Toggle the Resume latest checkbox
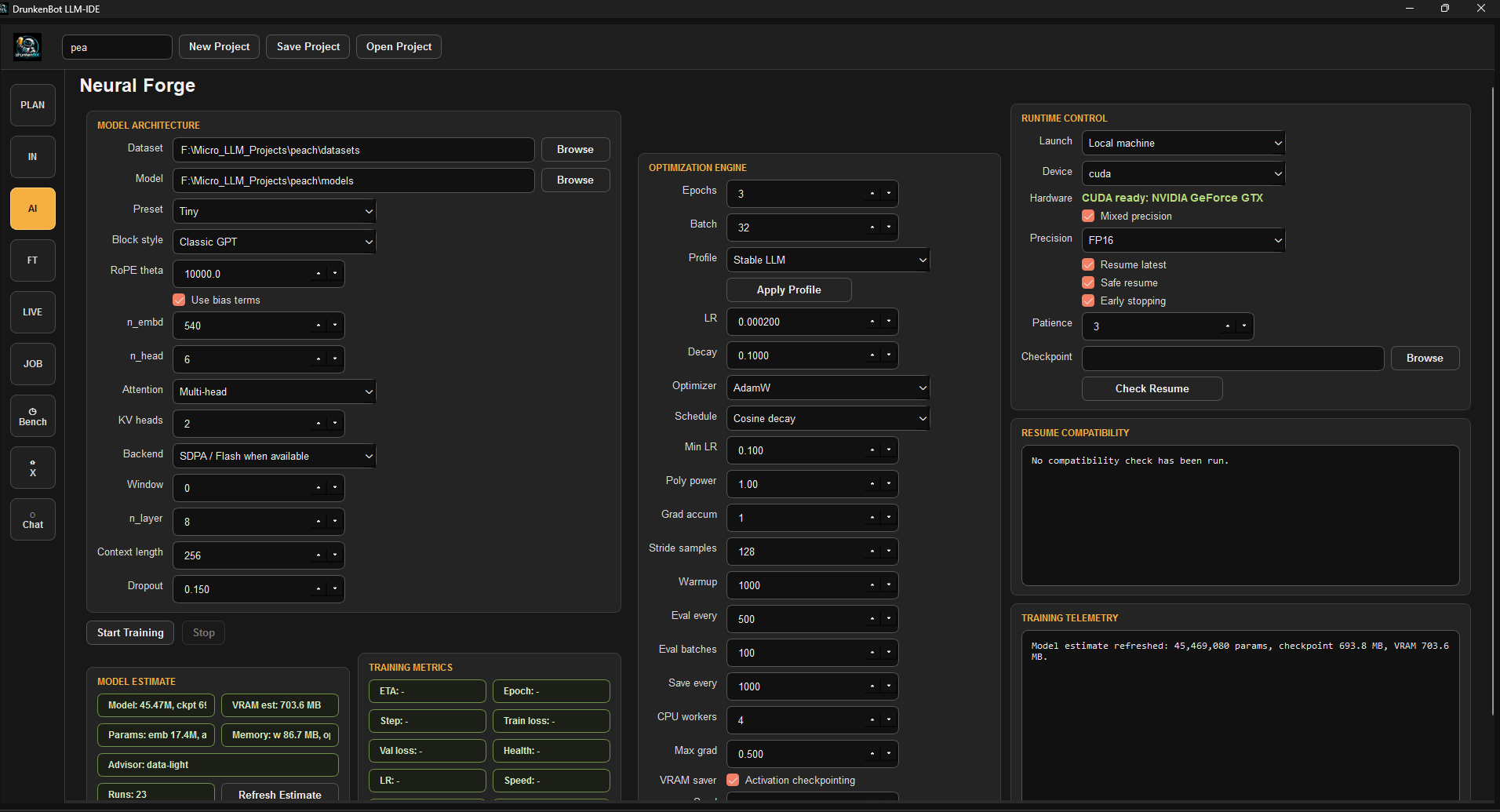This screenshot has height=812, width=1500. (1088, 265)
